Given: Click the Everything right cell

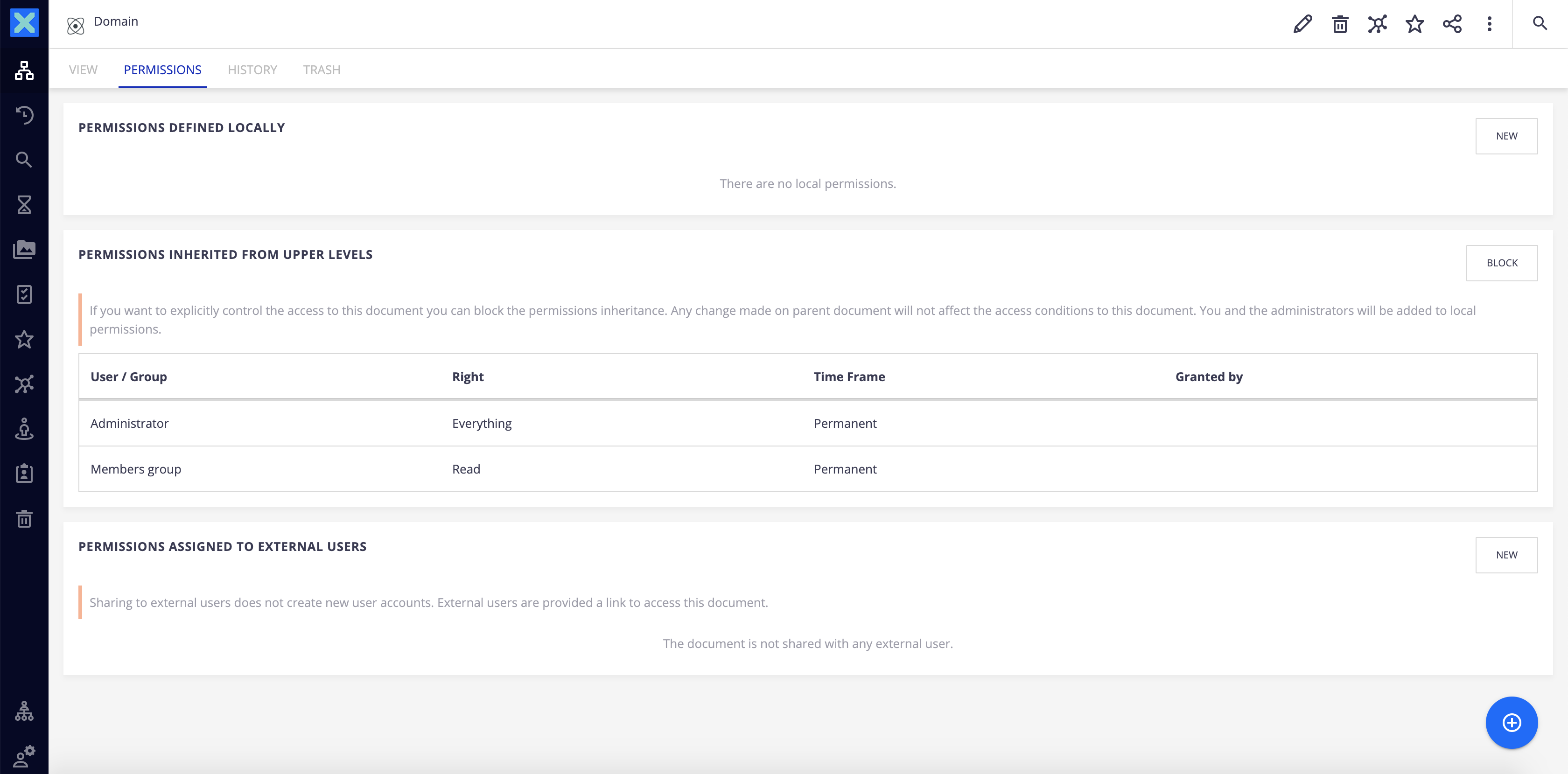Looking at the screenshot, I should (x=482, y=424).
